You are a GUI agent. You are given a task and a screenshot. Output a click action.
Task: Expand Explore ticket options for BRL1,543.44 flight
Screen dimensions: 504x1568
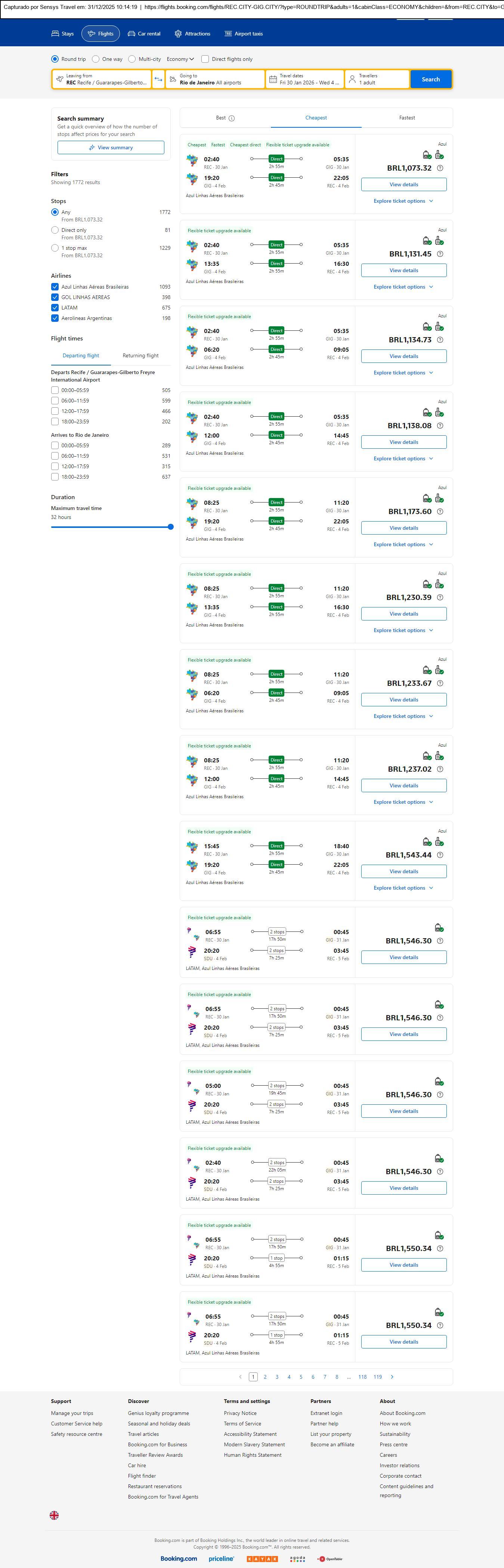(403, 888)
